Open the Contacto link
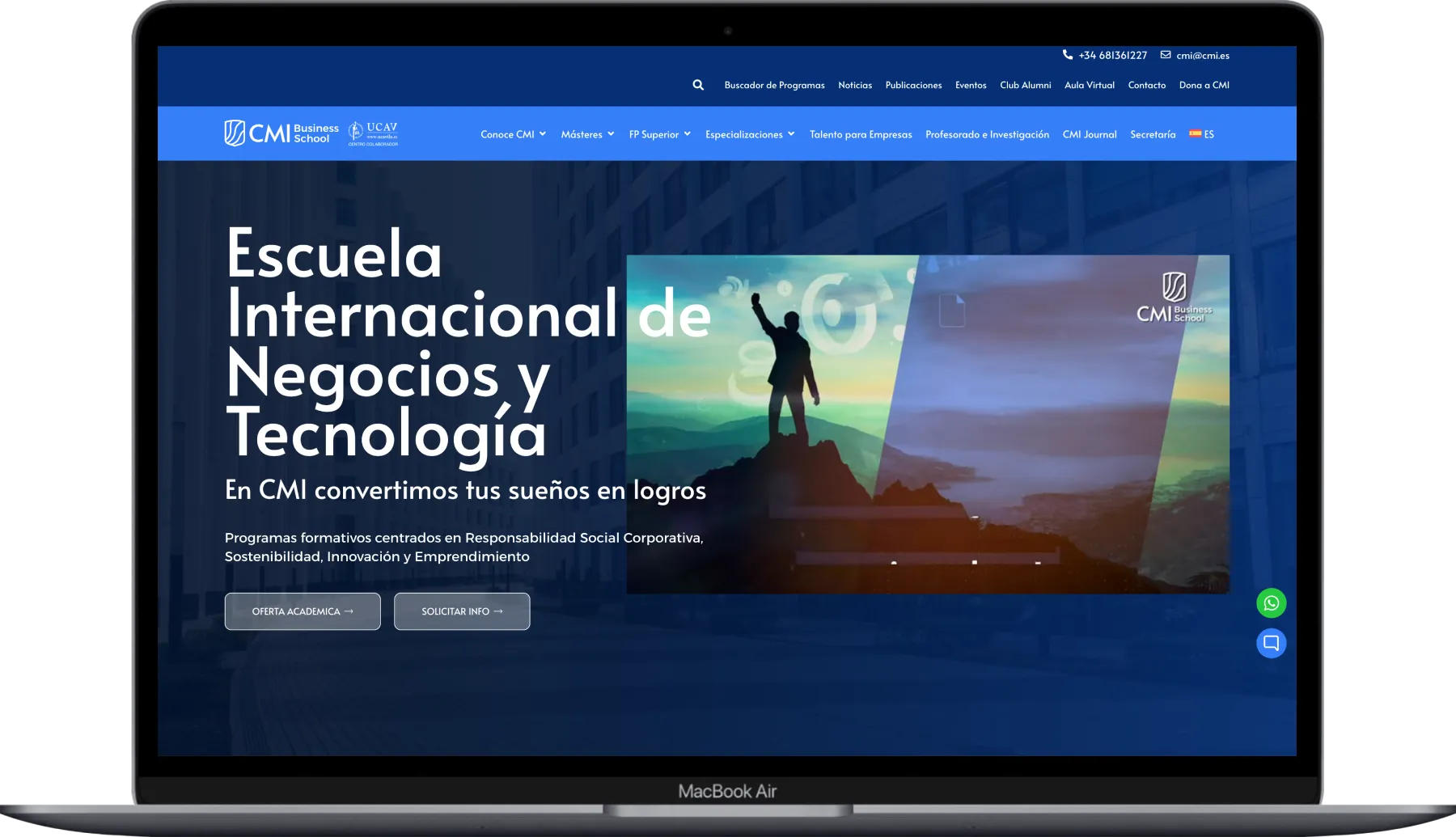The image size is (1456, 837). [1147, 85]
